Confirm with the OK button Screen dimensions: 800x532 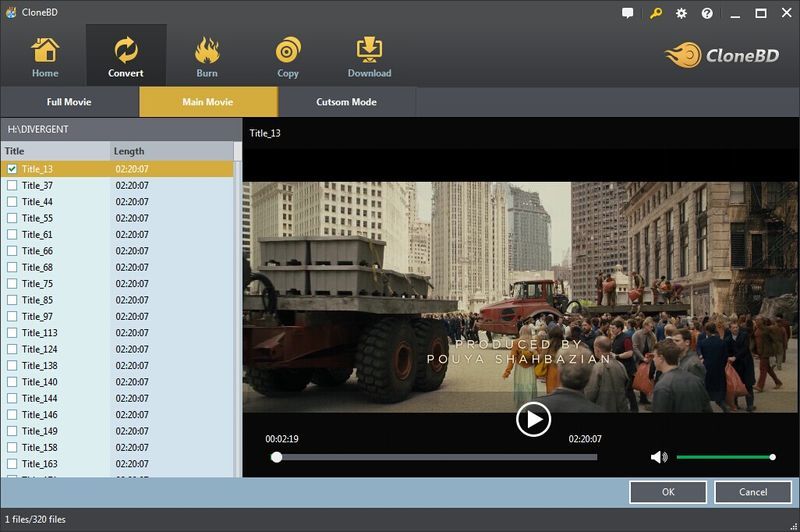pos(668,492)
